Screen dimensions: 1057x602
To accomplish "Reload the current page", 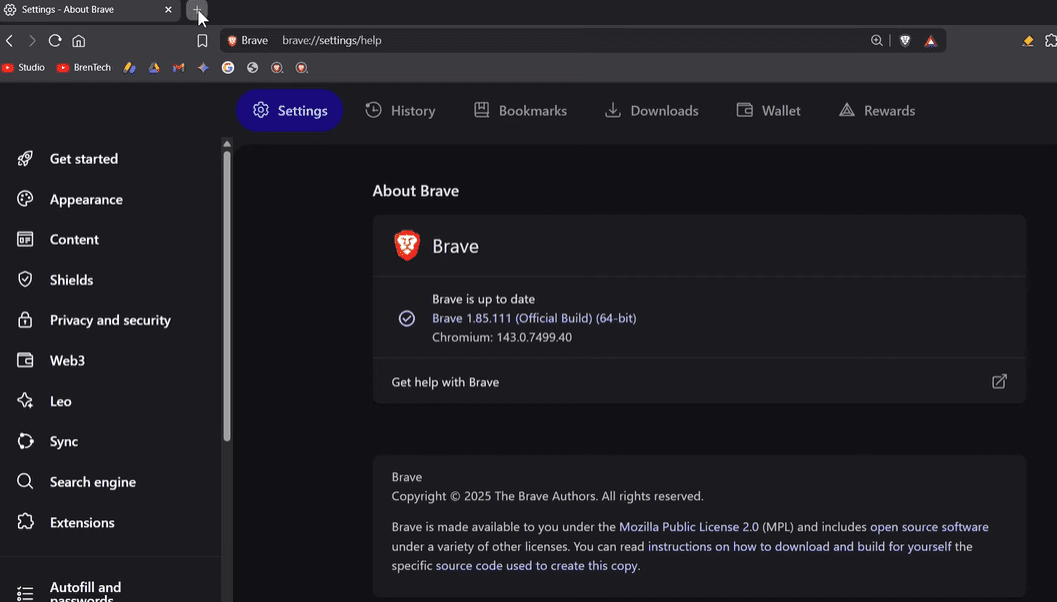I will pyautogui.click(x=55, y=41).
